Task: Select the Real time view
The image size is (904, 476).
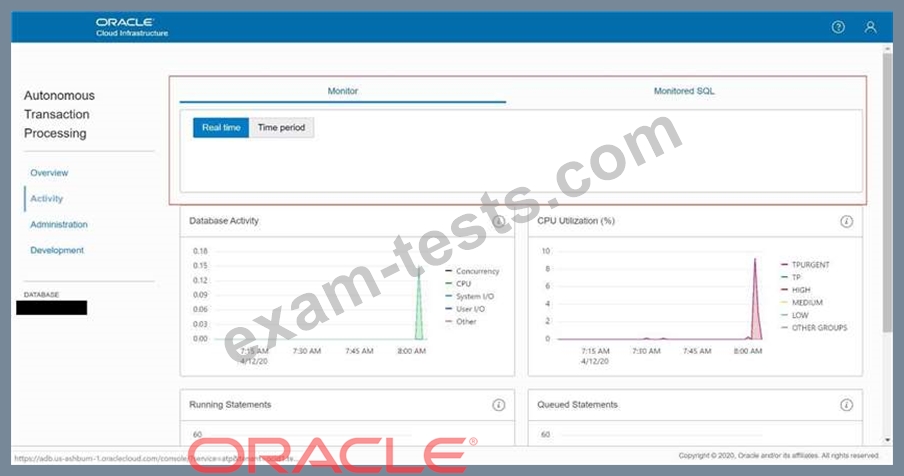Action: click(221, 127)
